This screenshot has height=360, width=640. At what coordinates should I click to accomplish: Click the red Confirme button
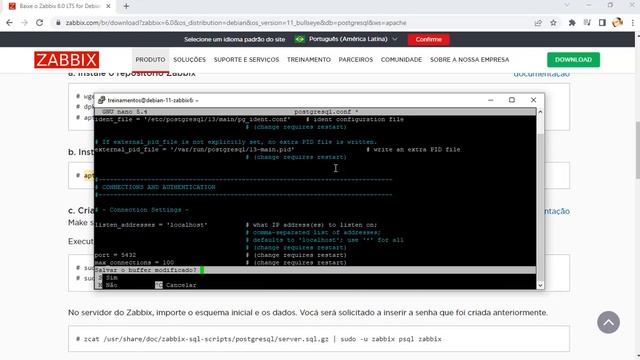pyautogui.click(x=429, y=40)
